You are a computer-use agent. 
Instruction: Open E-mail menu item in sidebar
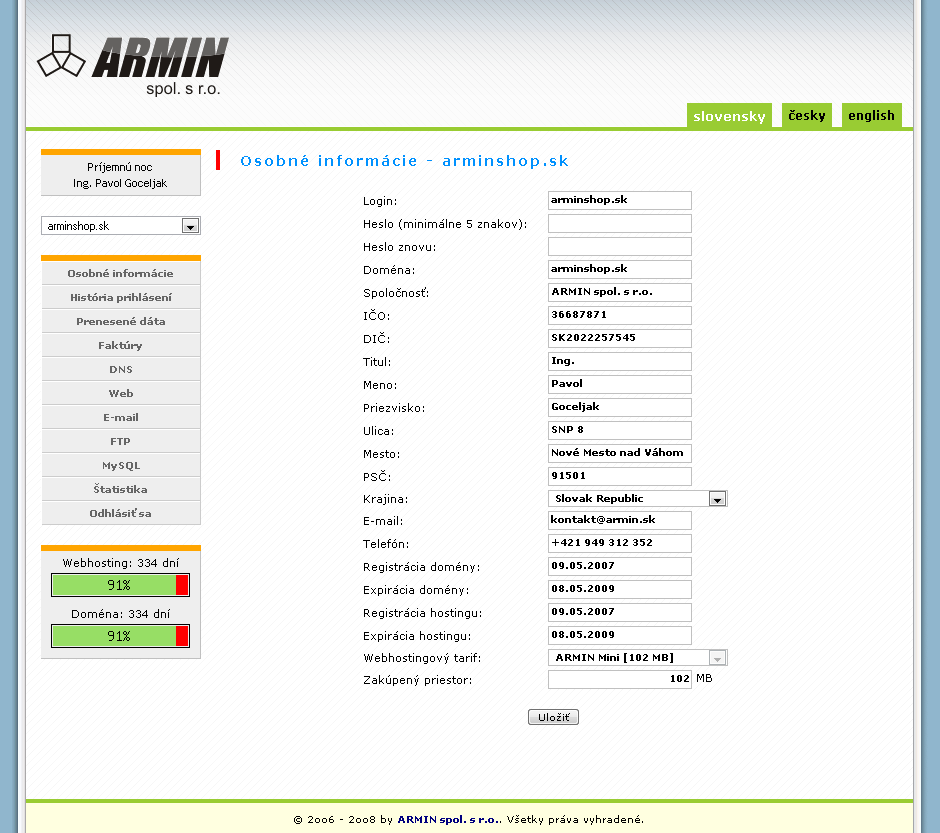tap(120, 417)
